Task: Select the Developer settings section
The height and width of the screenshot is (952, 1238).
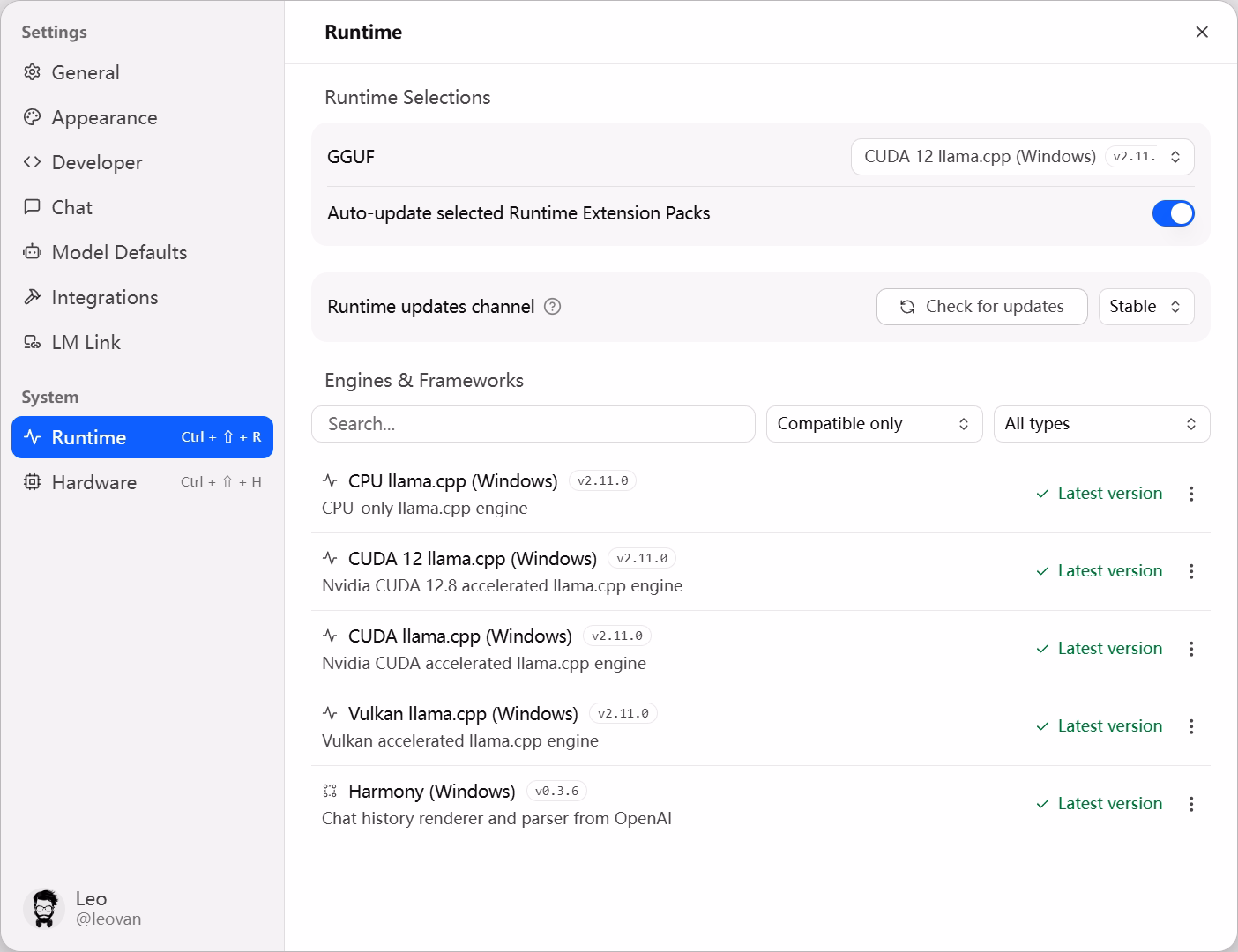Action: tap(97, 163)
